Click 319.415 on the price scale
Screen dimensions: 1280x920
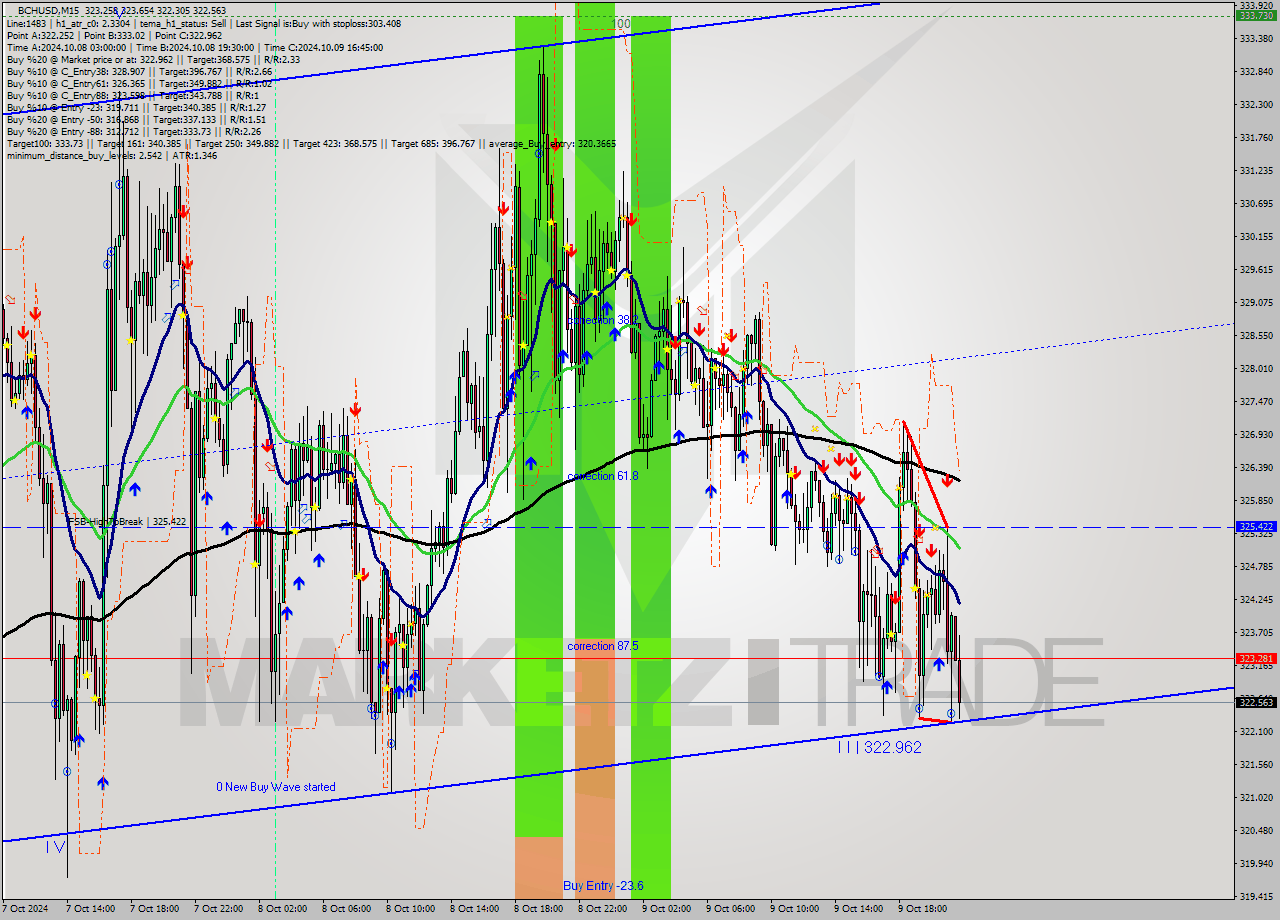coord(1256,896)
